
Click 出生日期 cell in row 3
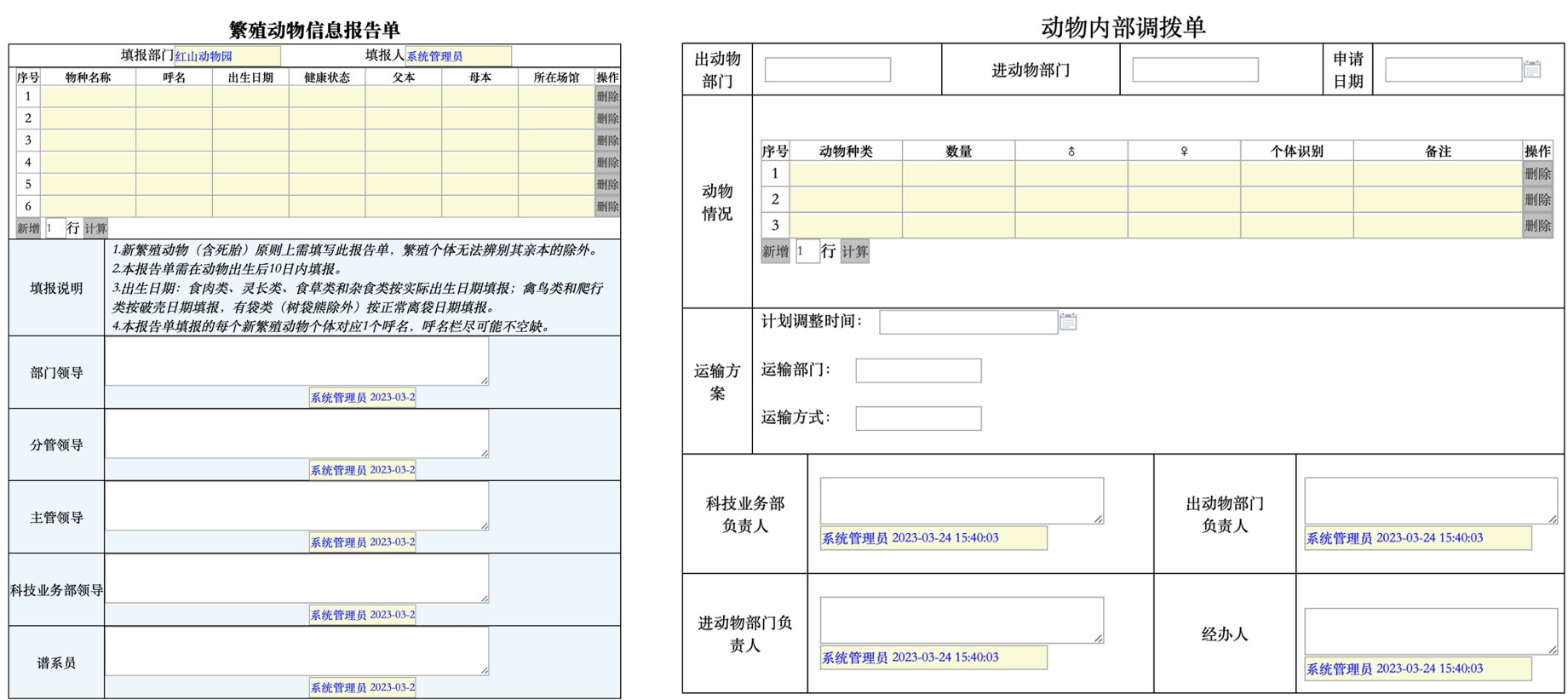point(250,141)
